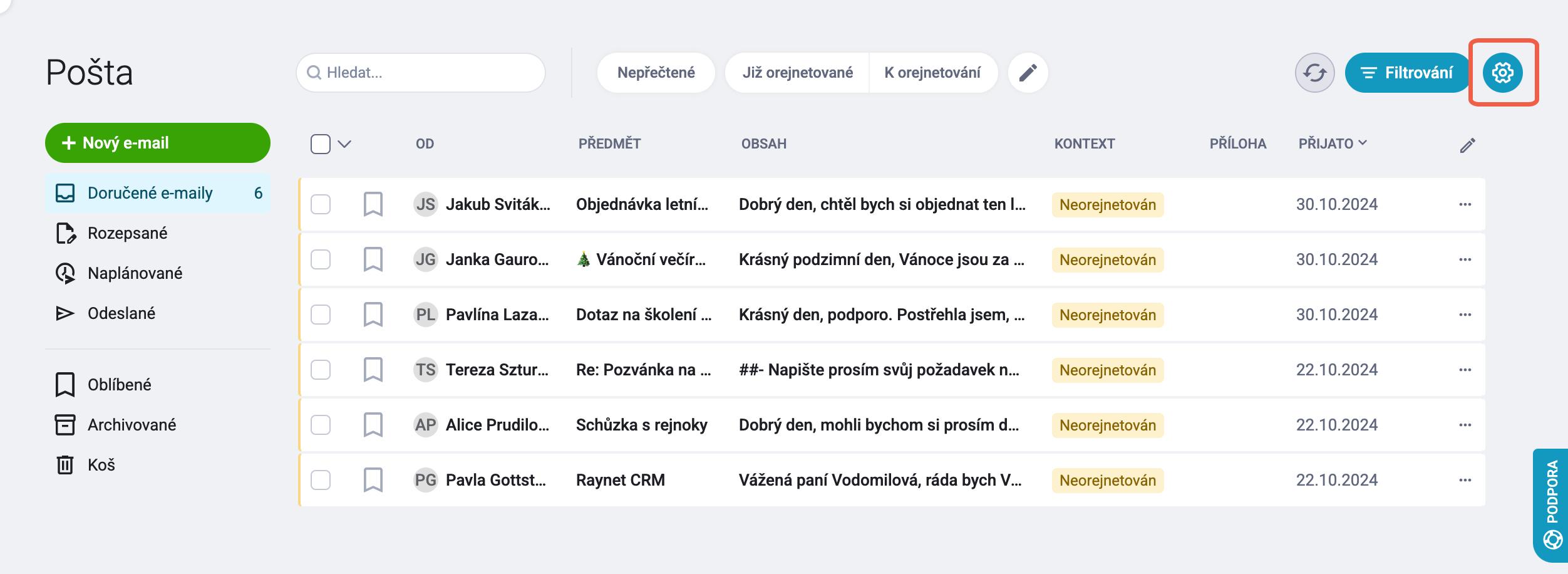Compose with Nový e-mail button

point(158,143)
